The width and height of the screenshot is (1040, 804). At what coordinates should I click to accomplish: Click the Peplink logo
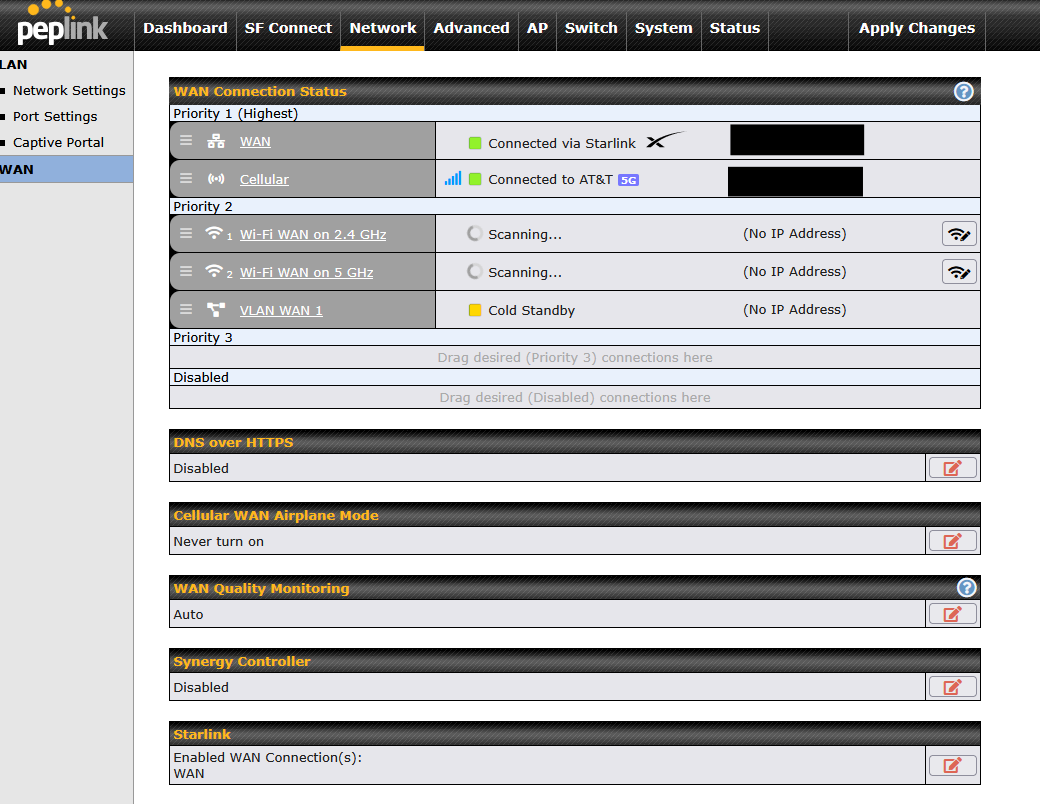[62, 25]
